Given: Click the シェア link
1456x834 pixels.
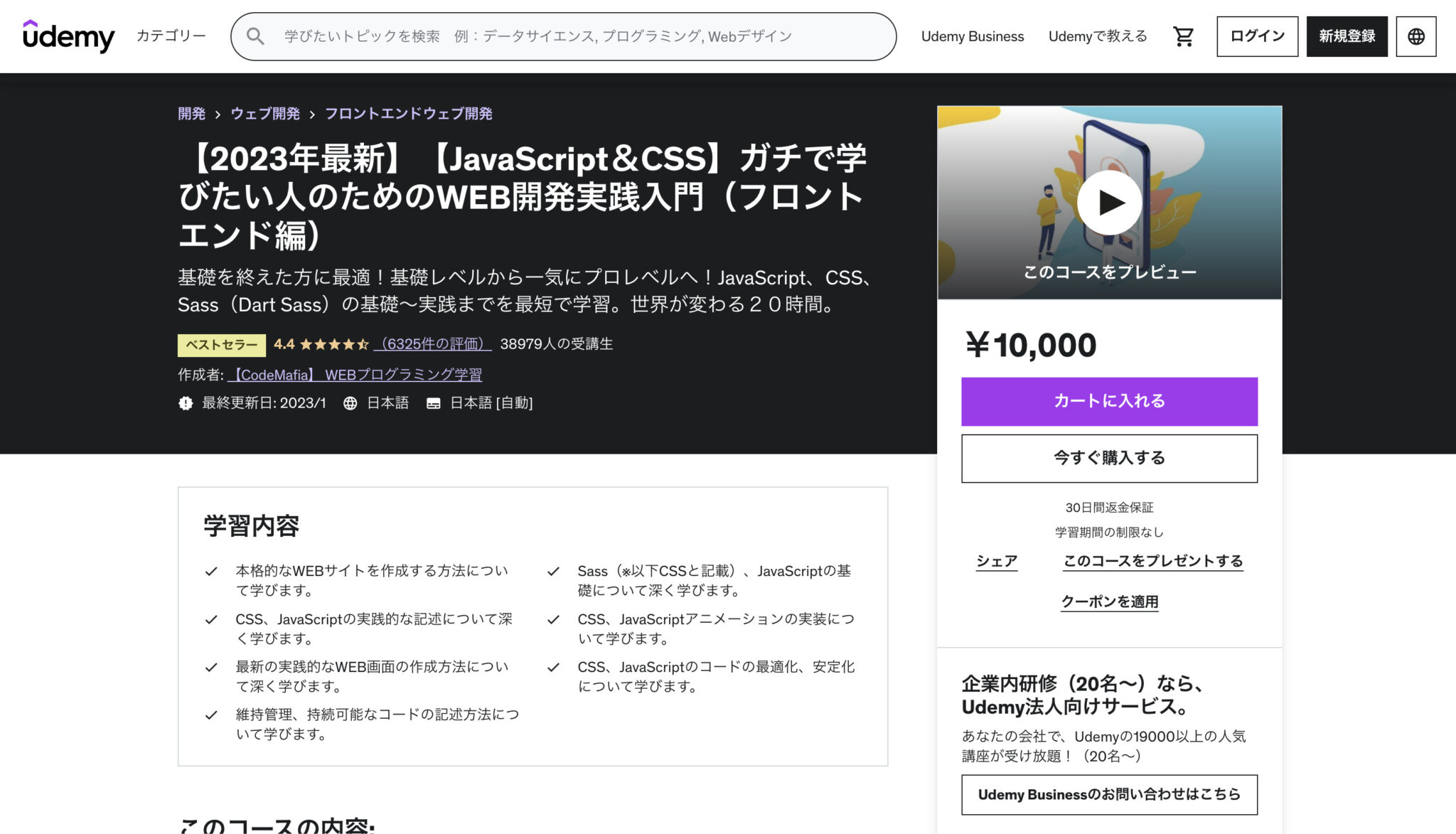Looking at the screenshot, I should (x=997, y=561).
